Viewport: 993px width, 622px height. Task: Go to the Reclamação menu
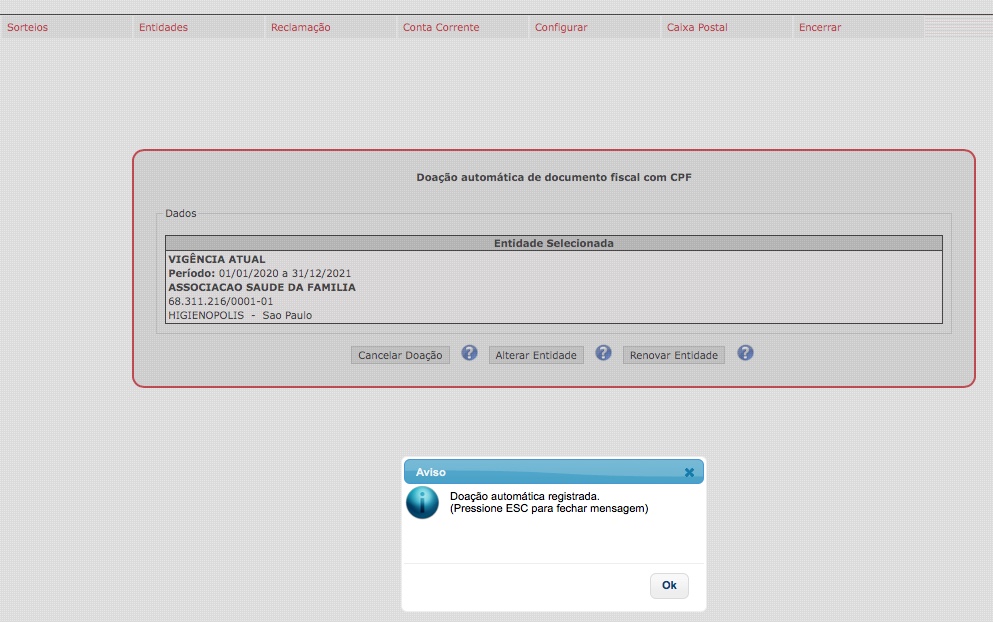(300, 27)
